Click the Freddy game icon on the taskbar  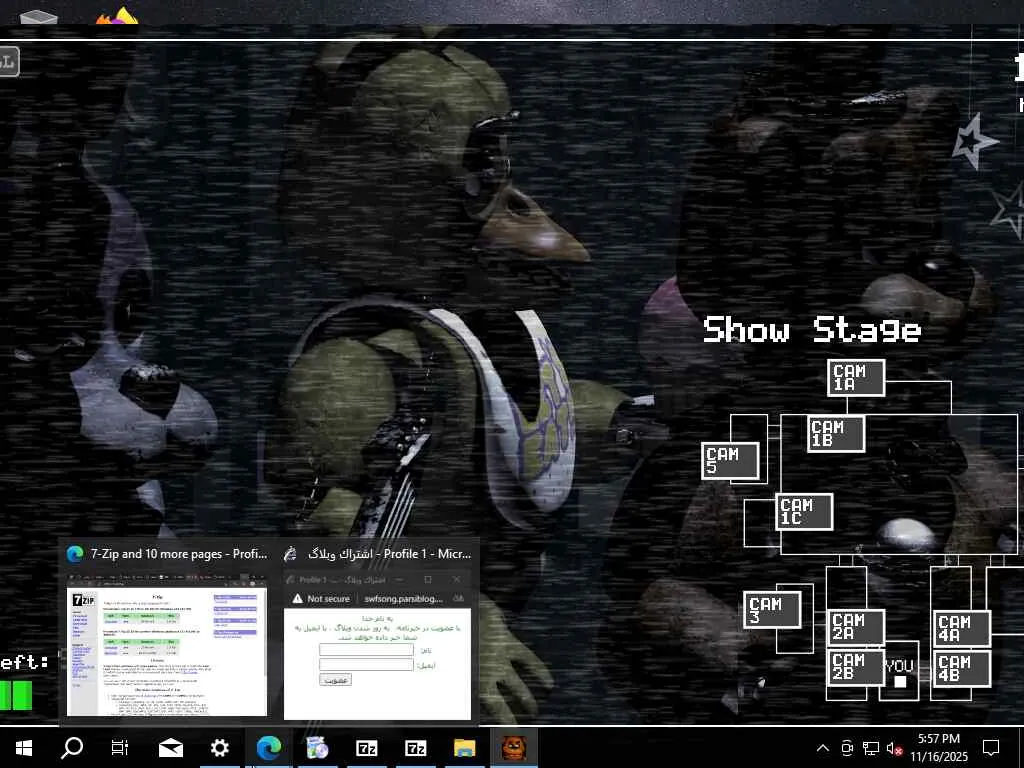pos(514,748)
